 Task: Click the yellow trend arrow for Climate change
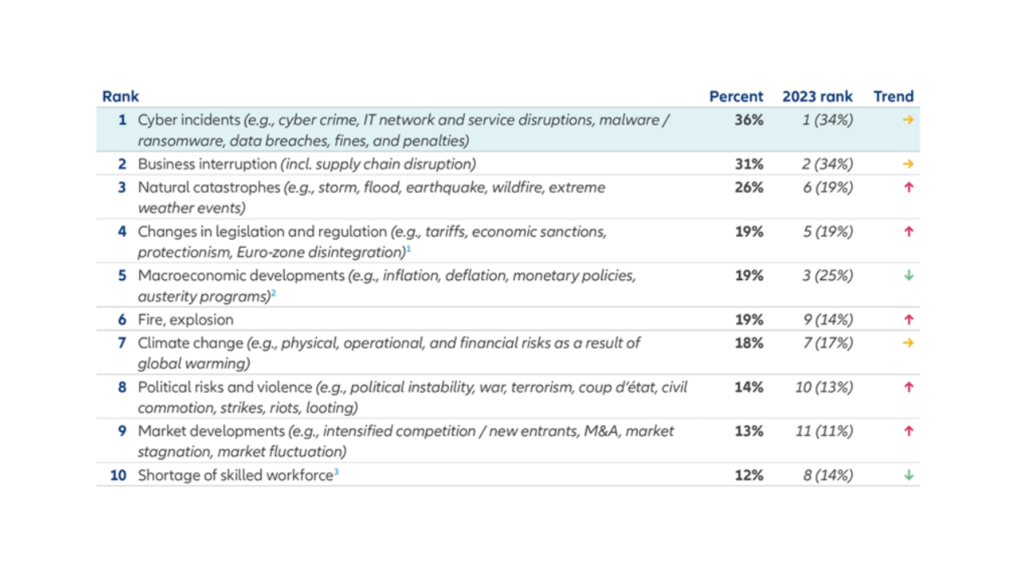[908, 343]
